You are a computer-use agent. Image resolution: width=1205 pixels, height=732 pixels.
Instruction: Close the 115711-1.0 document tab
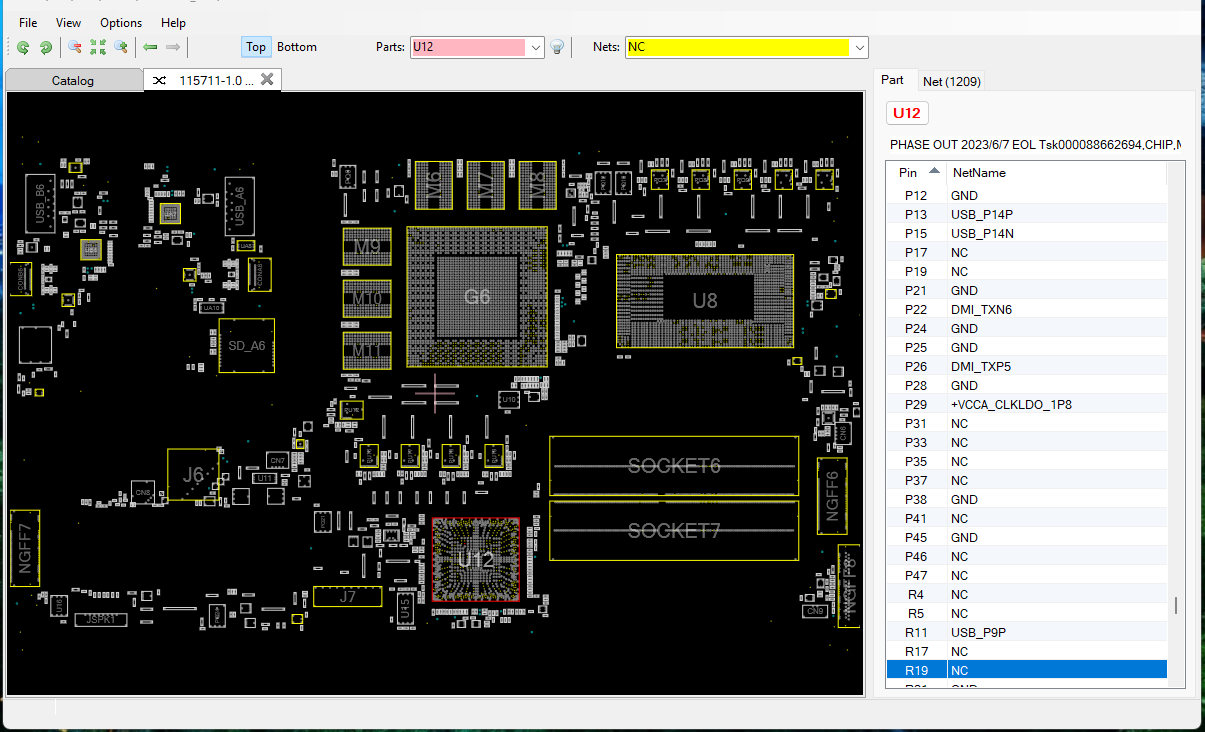click(x=267, y=79)
